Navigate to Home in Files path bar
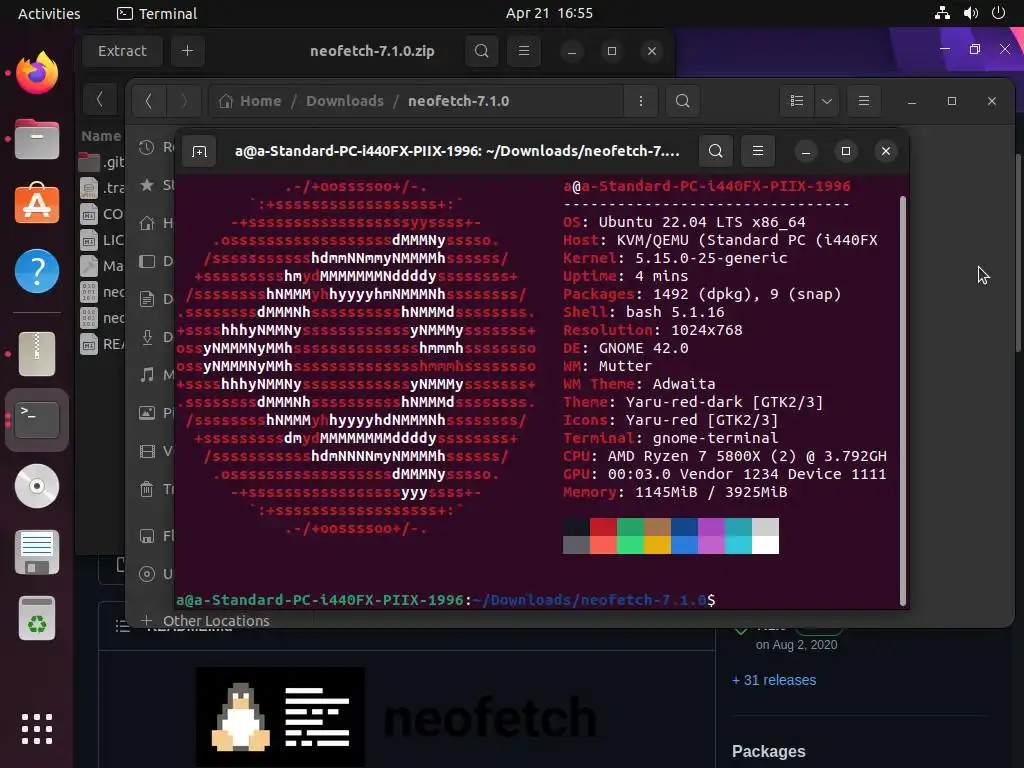This screenshot has width=1024, height=768. 250,101
